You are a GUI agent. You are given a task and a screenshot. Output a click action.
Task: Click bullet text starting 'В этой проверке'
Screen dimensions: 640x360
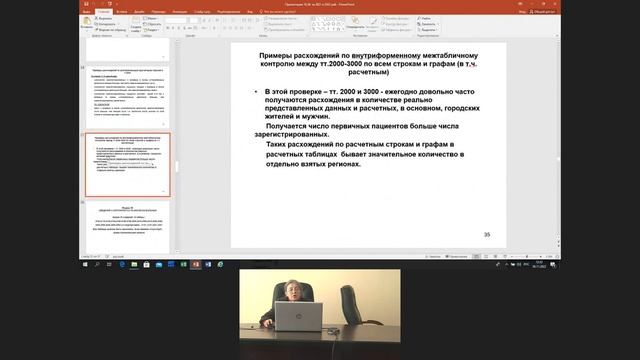[372, 104]
